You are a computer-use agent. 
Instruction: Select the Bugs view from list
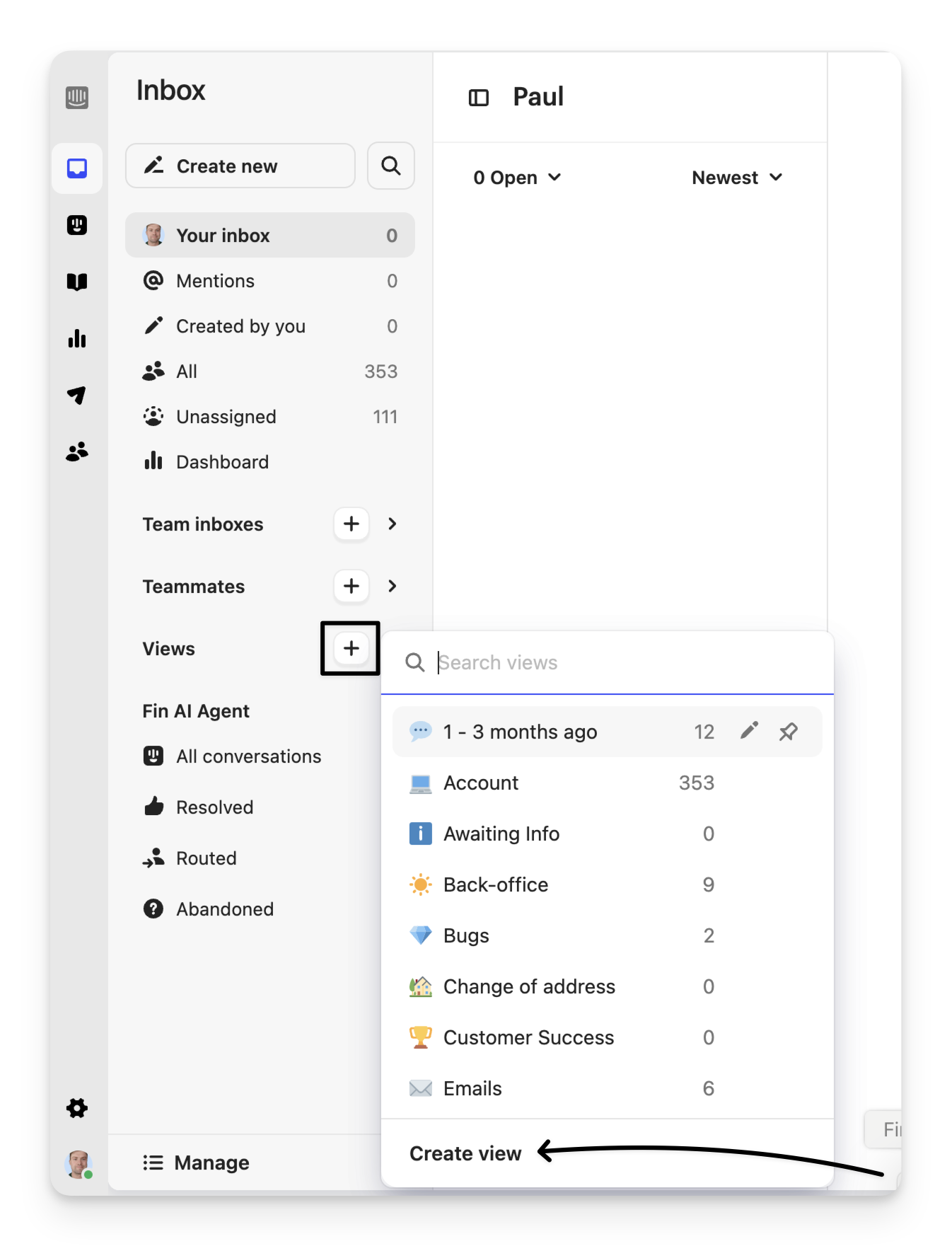tap(466, 935)
